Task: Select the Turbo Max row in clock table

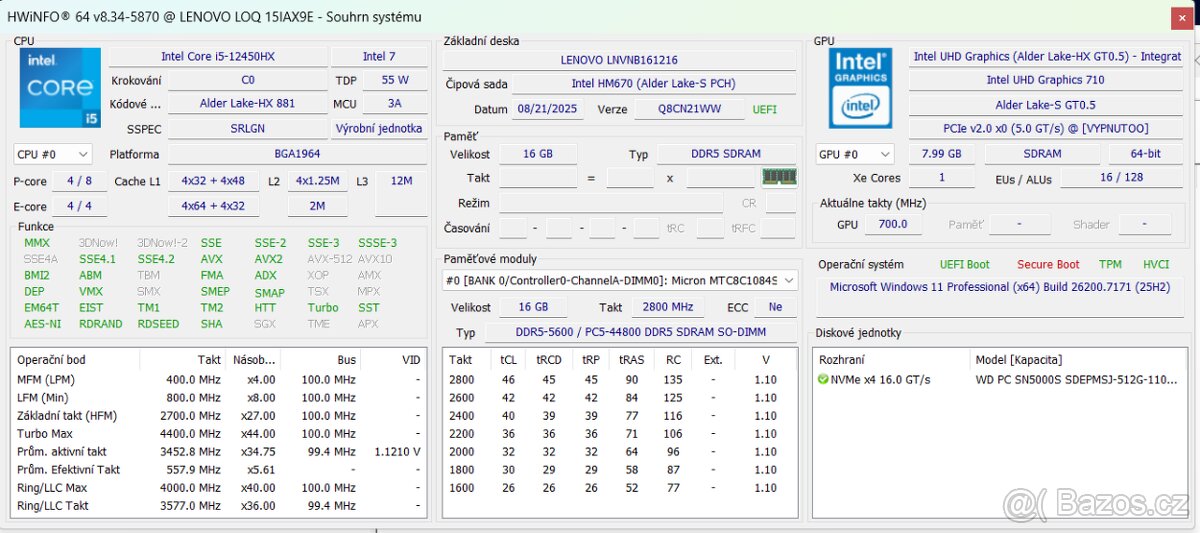Action: pos(218,434)
